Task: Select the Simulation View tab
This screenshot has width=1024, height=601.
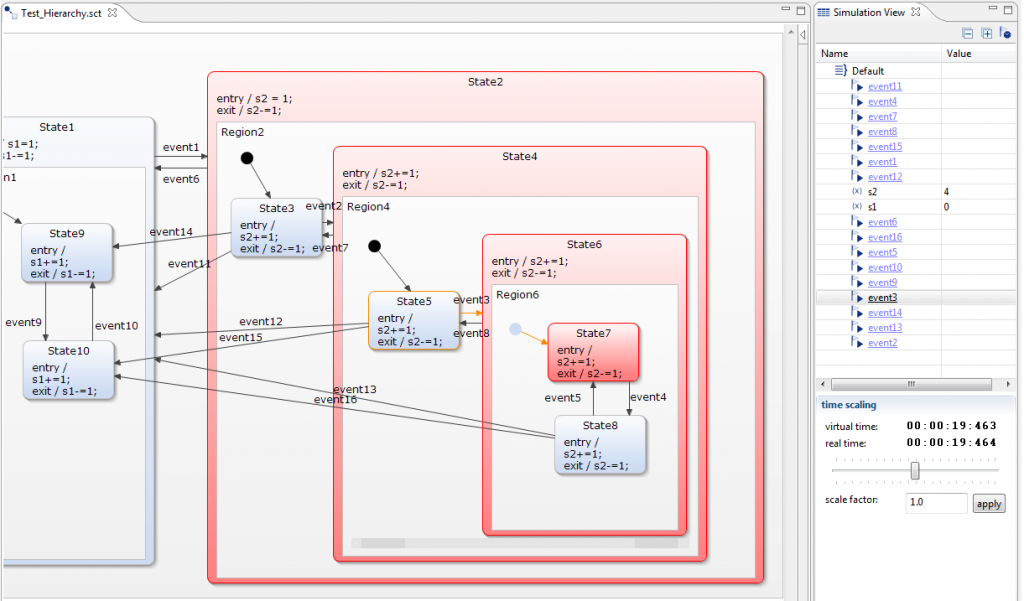Action: [x=869, y=12]
